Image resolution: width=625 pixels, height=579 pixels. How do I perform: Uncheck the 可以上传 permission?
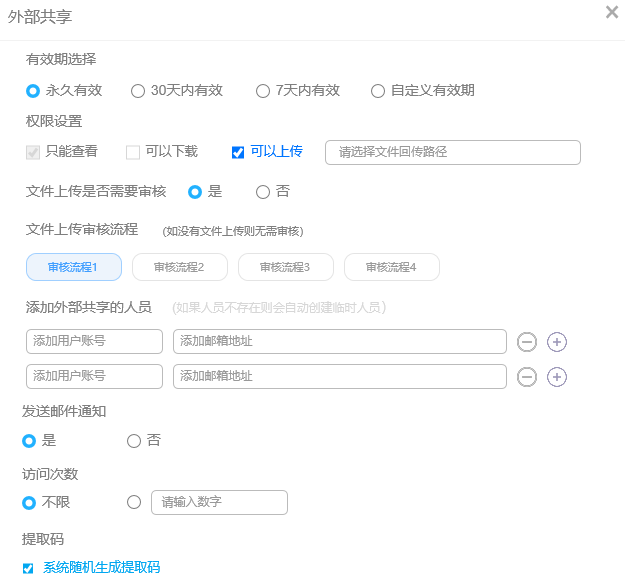(x=238, y=152)
